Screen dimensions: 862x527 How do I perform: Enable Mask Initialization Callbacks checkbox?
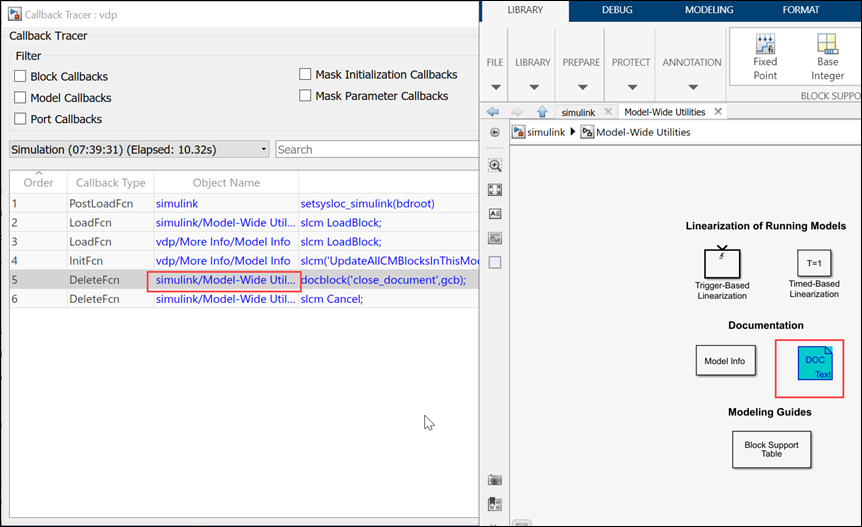point(305,74)
